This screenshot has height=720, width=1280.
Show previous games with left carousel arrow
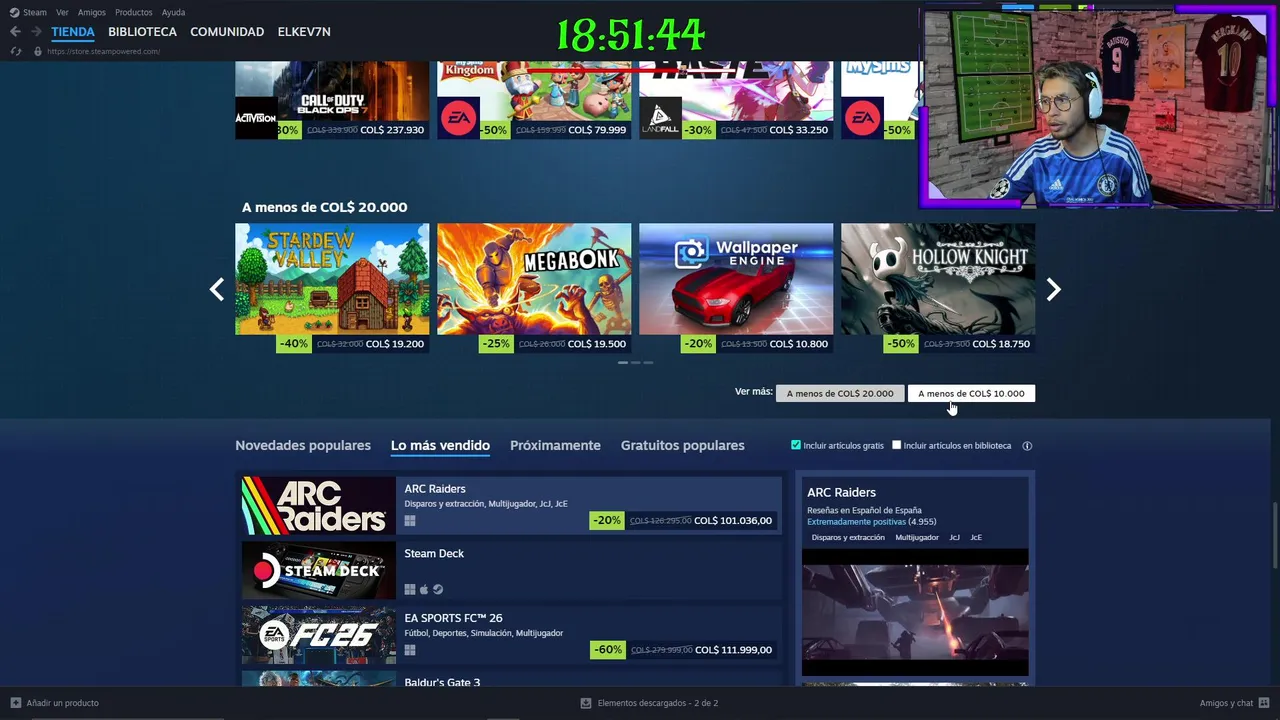coord(217,289)
